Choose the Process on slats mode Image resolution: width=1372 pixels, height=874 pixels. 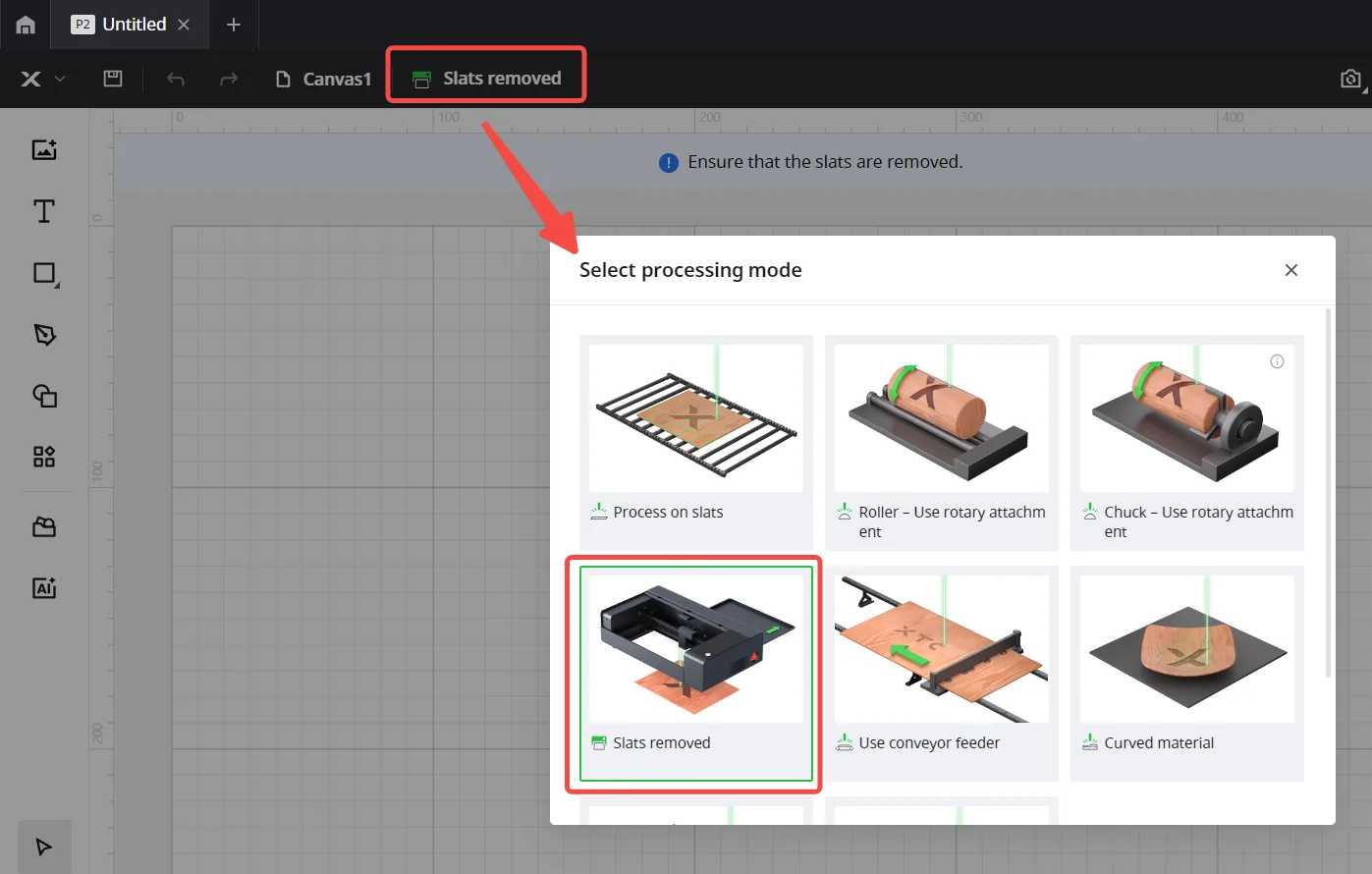click(696, 443)
